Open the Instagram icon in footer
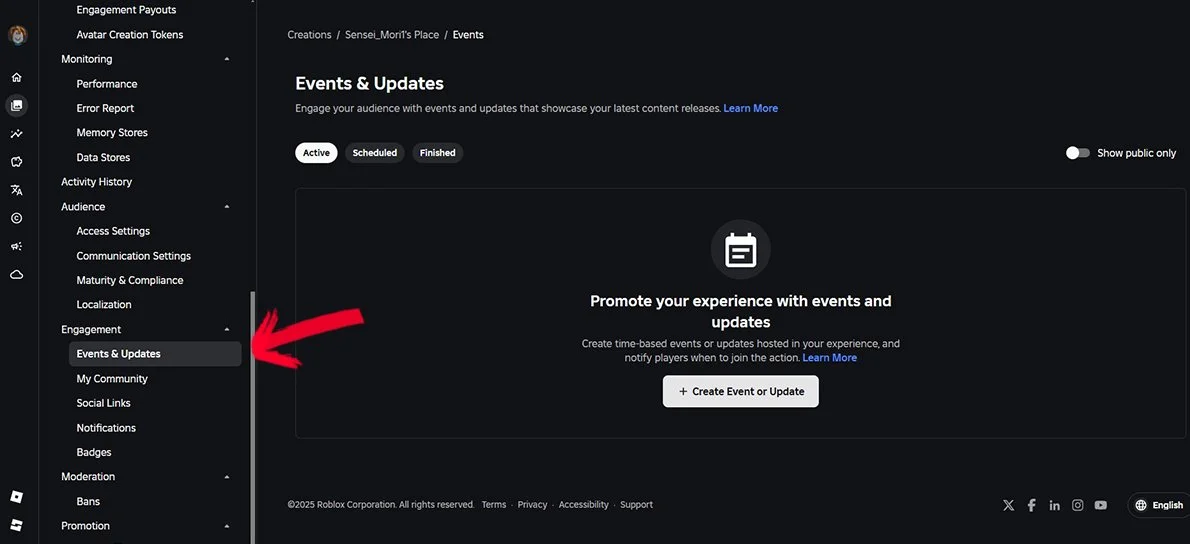Image resolution: width=1190 pixels, height=544 pixels. click(x=1078, y=505)
